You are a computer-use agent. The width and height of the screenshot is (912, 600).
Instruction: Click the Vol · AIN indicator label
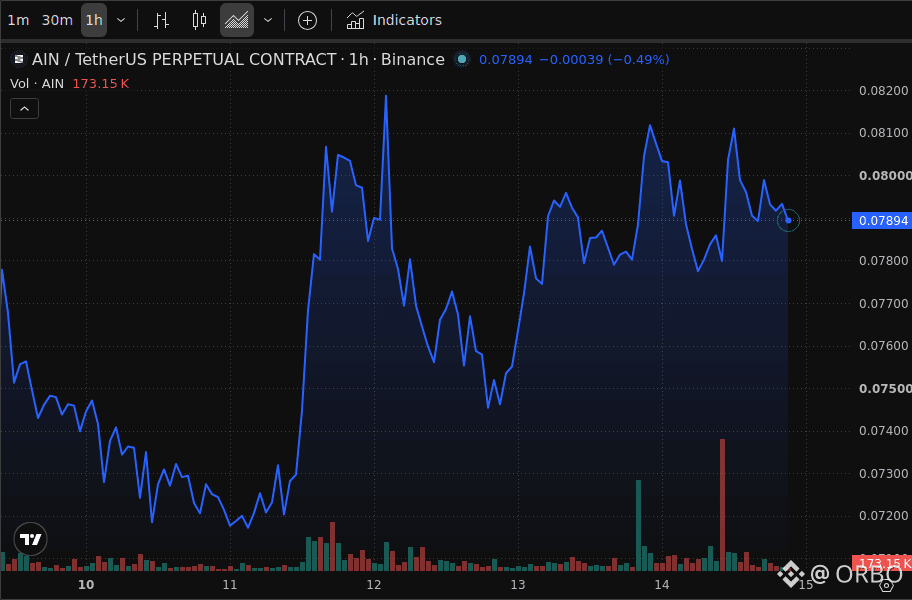37,84
